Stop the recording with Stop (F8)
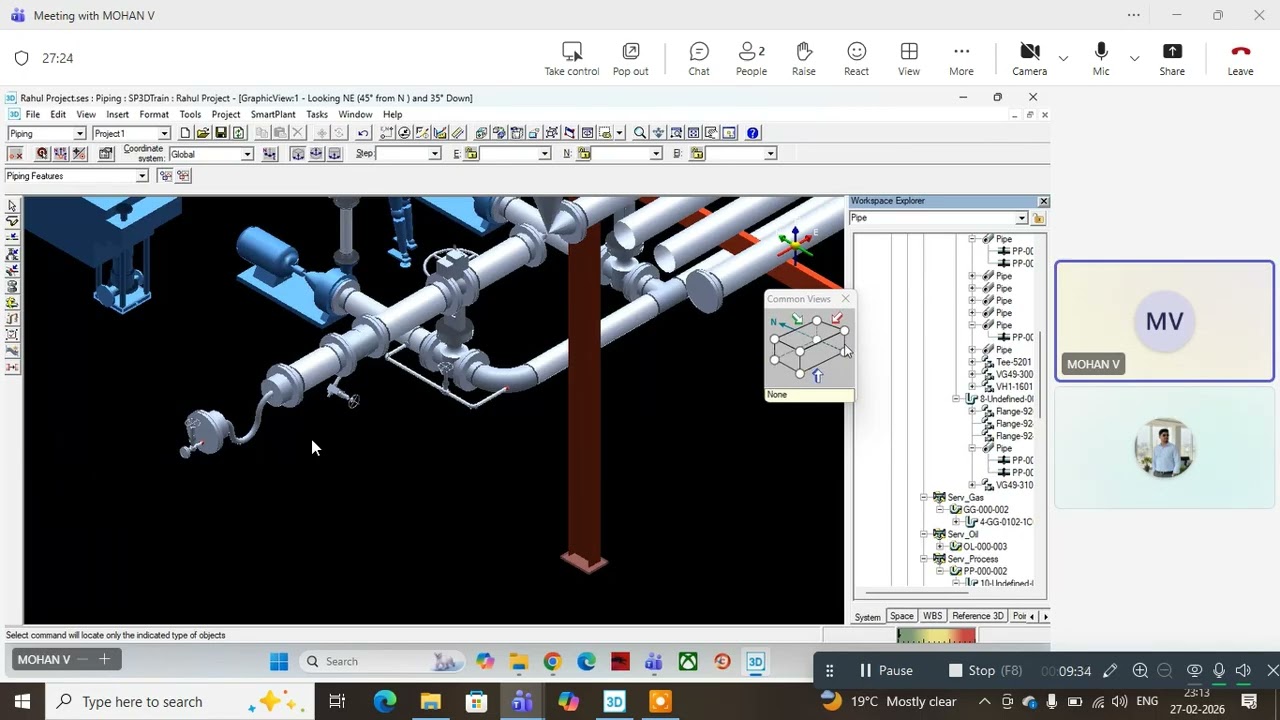Viewport: 1280px width, 720px height. coord(985,671)
